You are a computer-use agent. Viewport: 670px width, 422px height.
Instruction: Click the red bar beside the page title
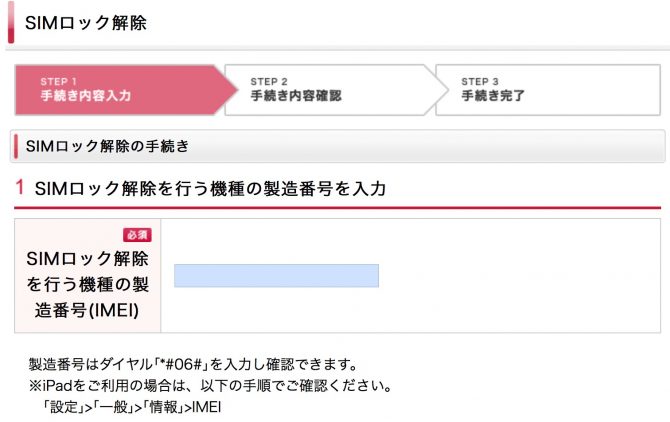click(11, 23)
